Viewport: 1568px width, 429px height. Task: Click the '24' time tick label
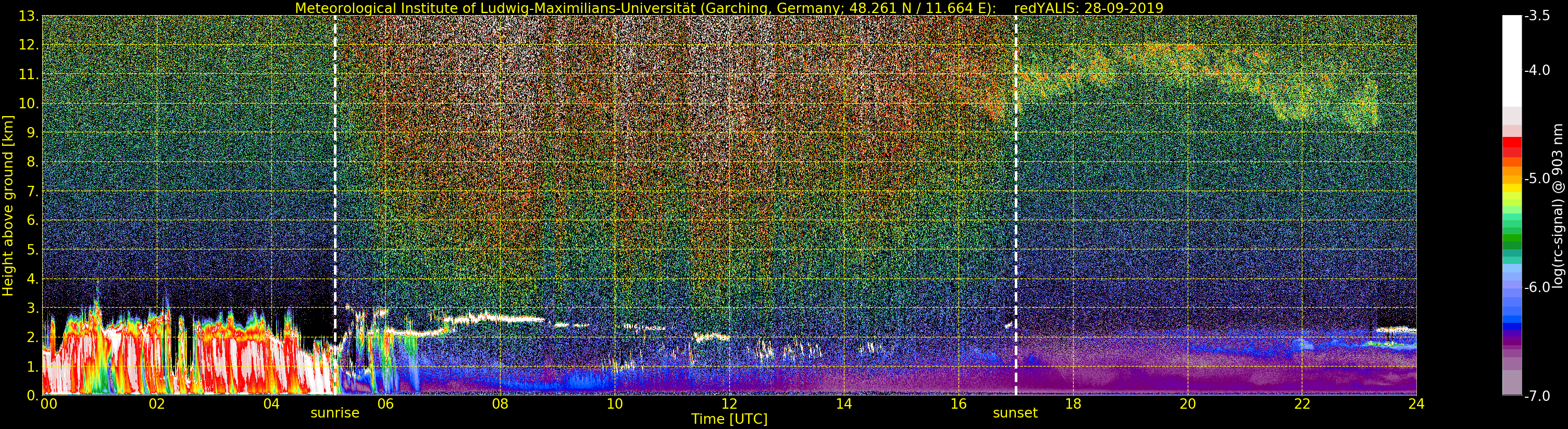(1416, 404)
